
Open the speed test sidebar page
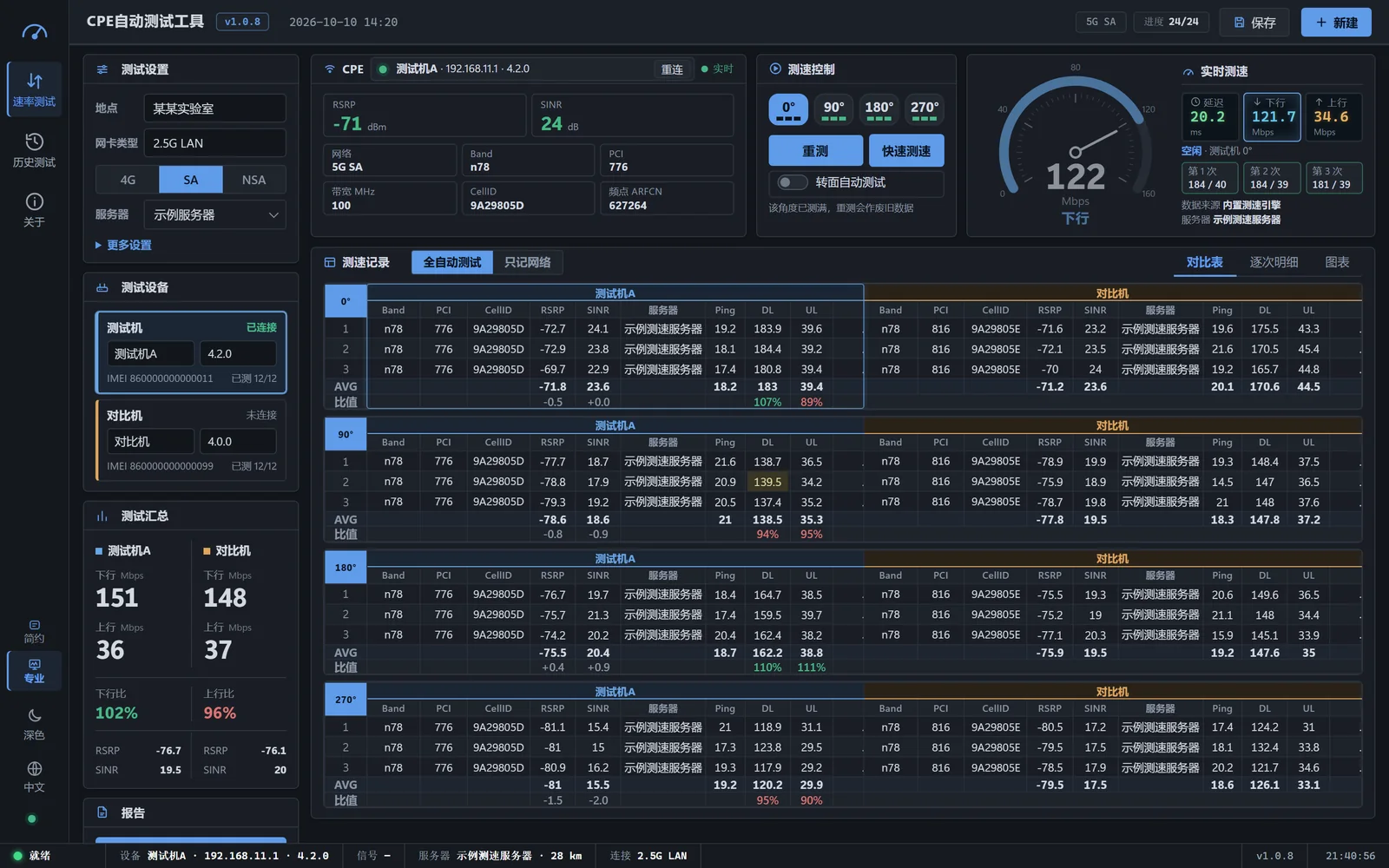34,89
